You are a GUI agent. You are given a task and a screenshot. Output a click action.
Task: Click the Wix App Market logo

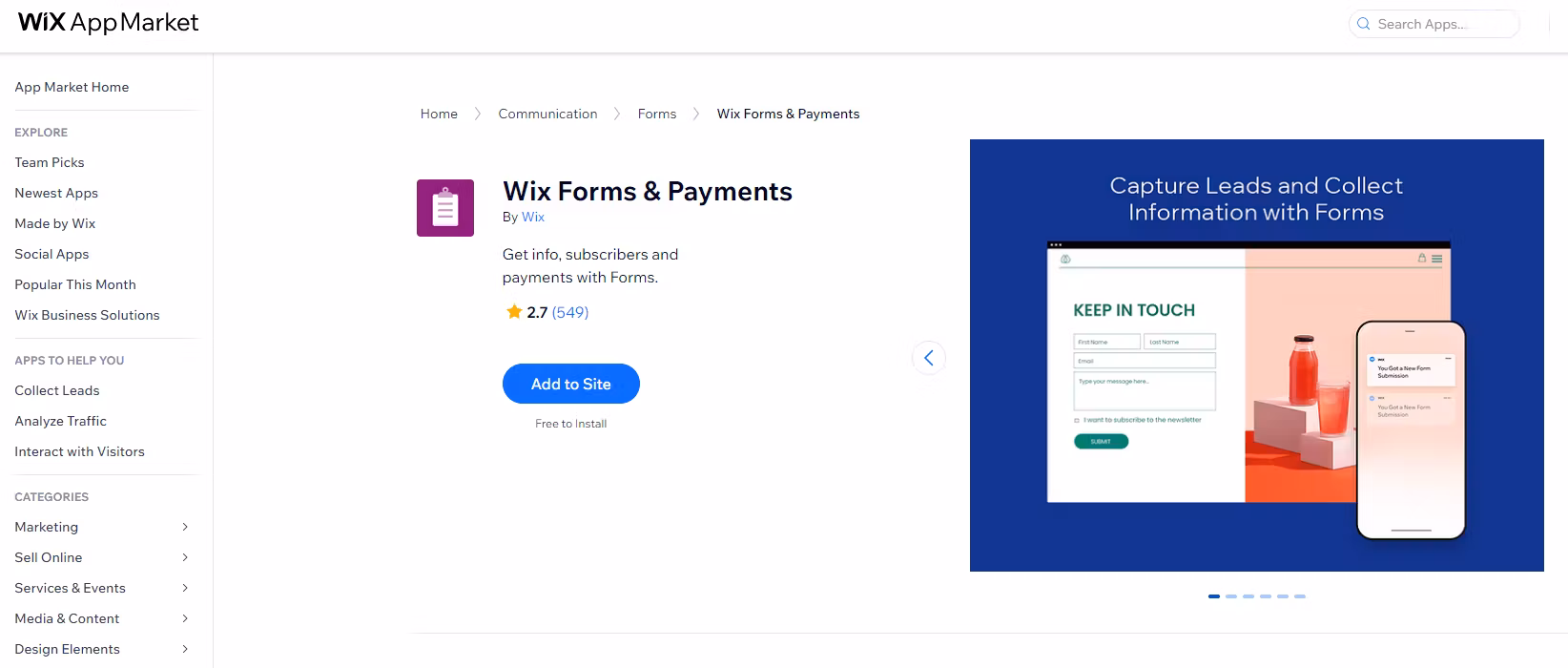(x=107, y=22)
